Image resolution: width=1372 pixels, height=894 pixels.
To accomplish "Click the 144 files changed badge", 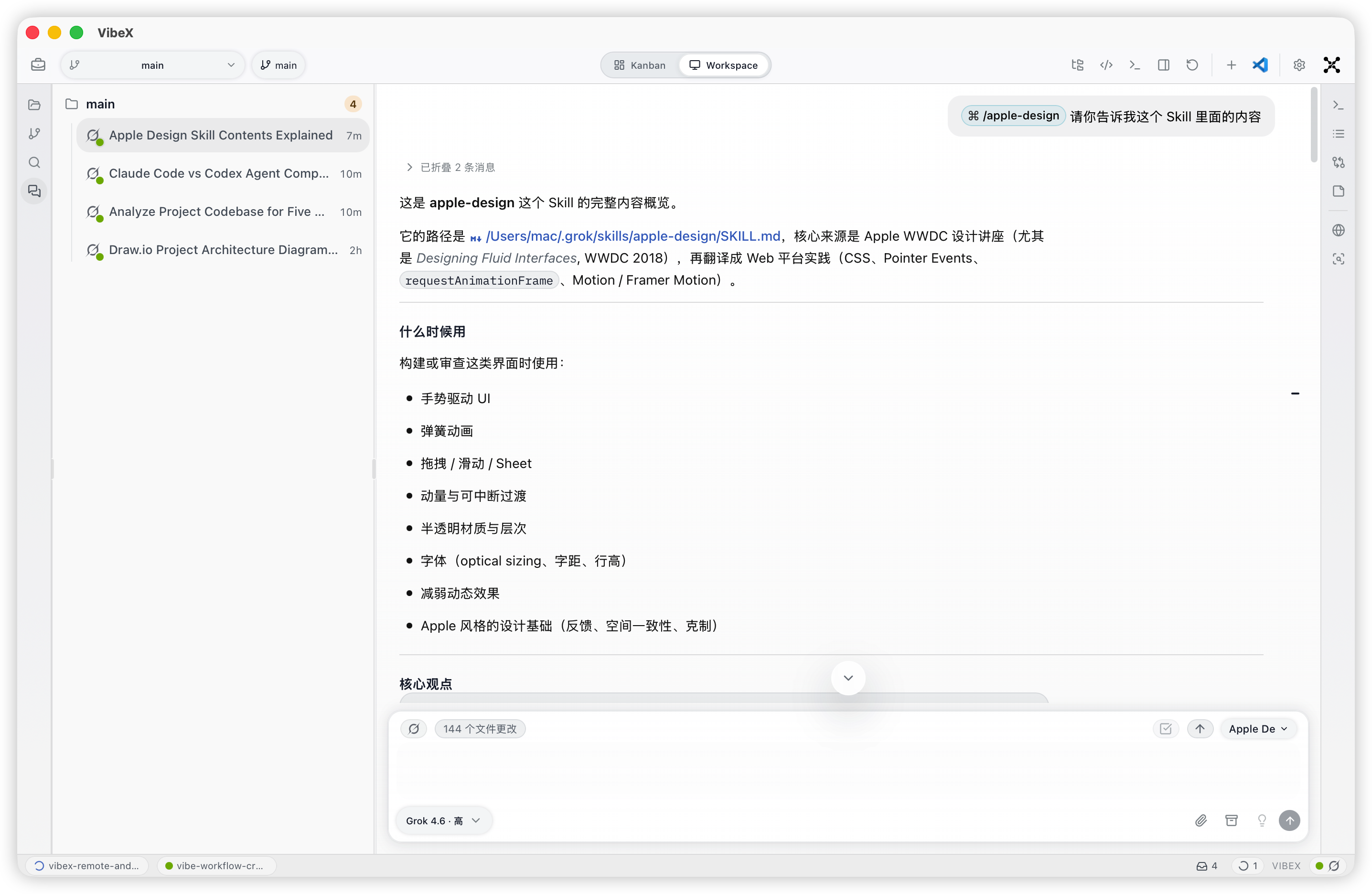I will [480, 729].
